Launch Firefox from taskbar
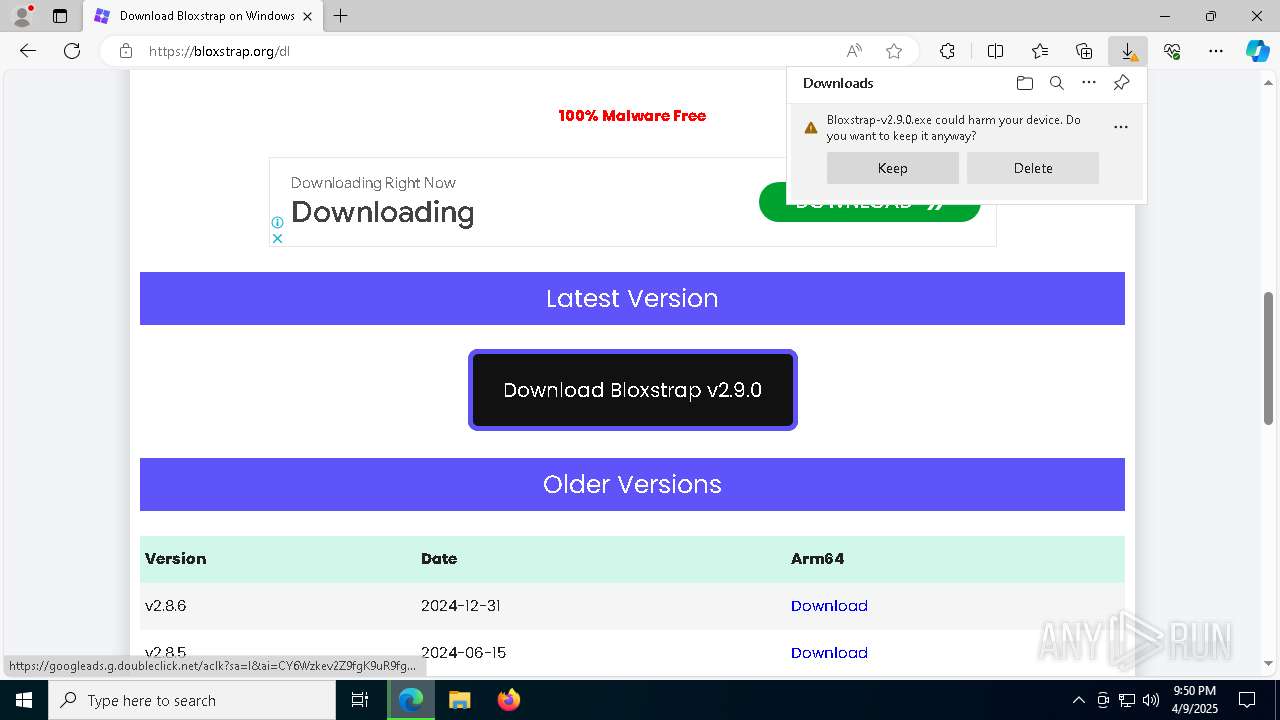1280x720 pixels. 509,700
